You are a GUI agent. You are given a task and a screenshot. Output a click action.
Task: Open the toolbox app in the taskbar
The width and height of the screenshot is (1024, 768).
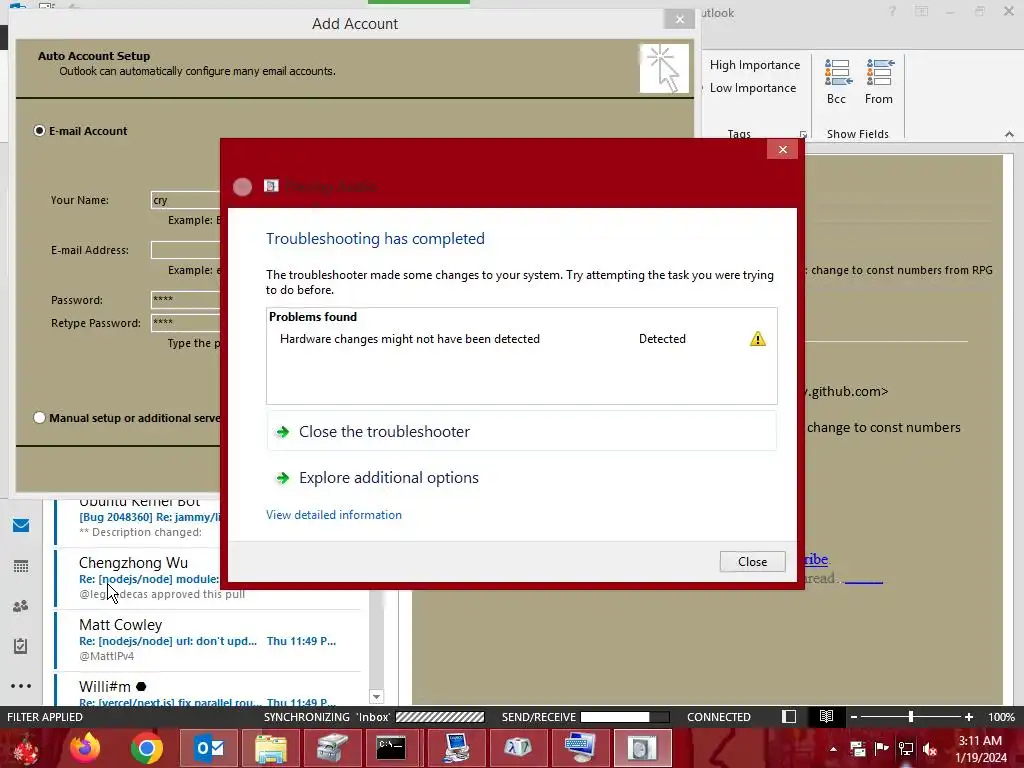(332, 748)
